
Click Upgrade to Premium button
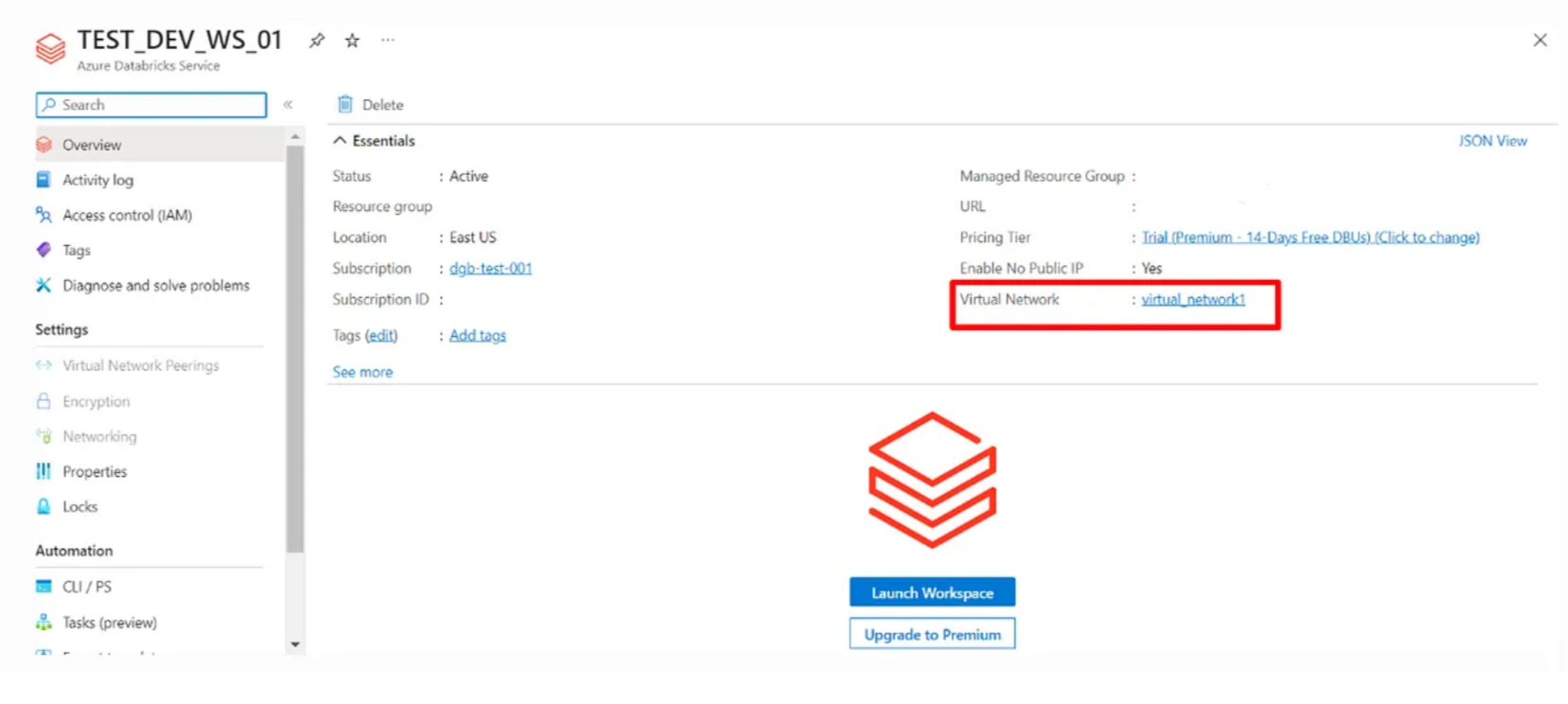tap(932, 634)
